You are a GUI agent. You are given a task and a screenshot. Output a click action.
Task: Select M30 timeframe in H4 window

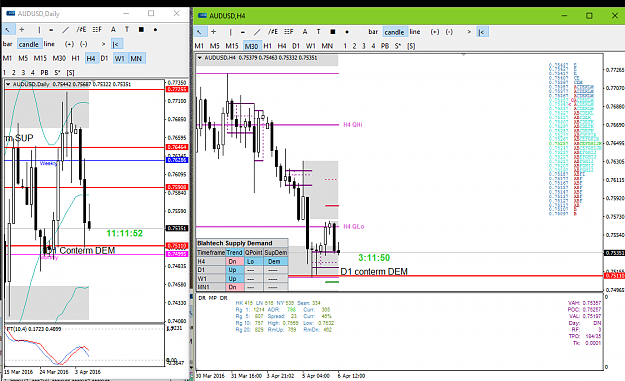(x=252, y=46)
